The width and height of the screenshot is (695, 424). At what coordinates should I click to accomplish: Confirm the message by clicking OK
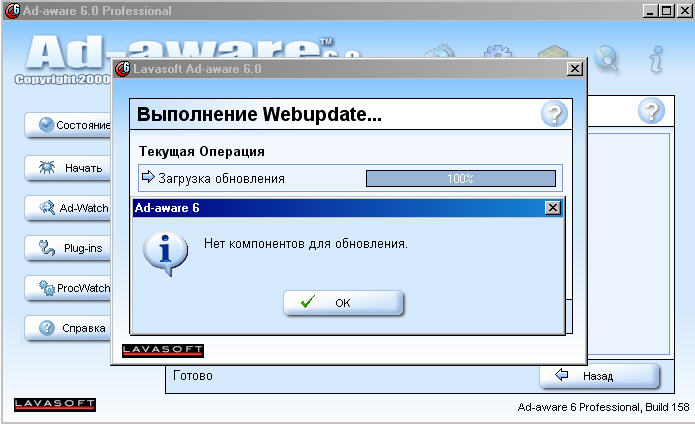343,303
